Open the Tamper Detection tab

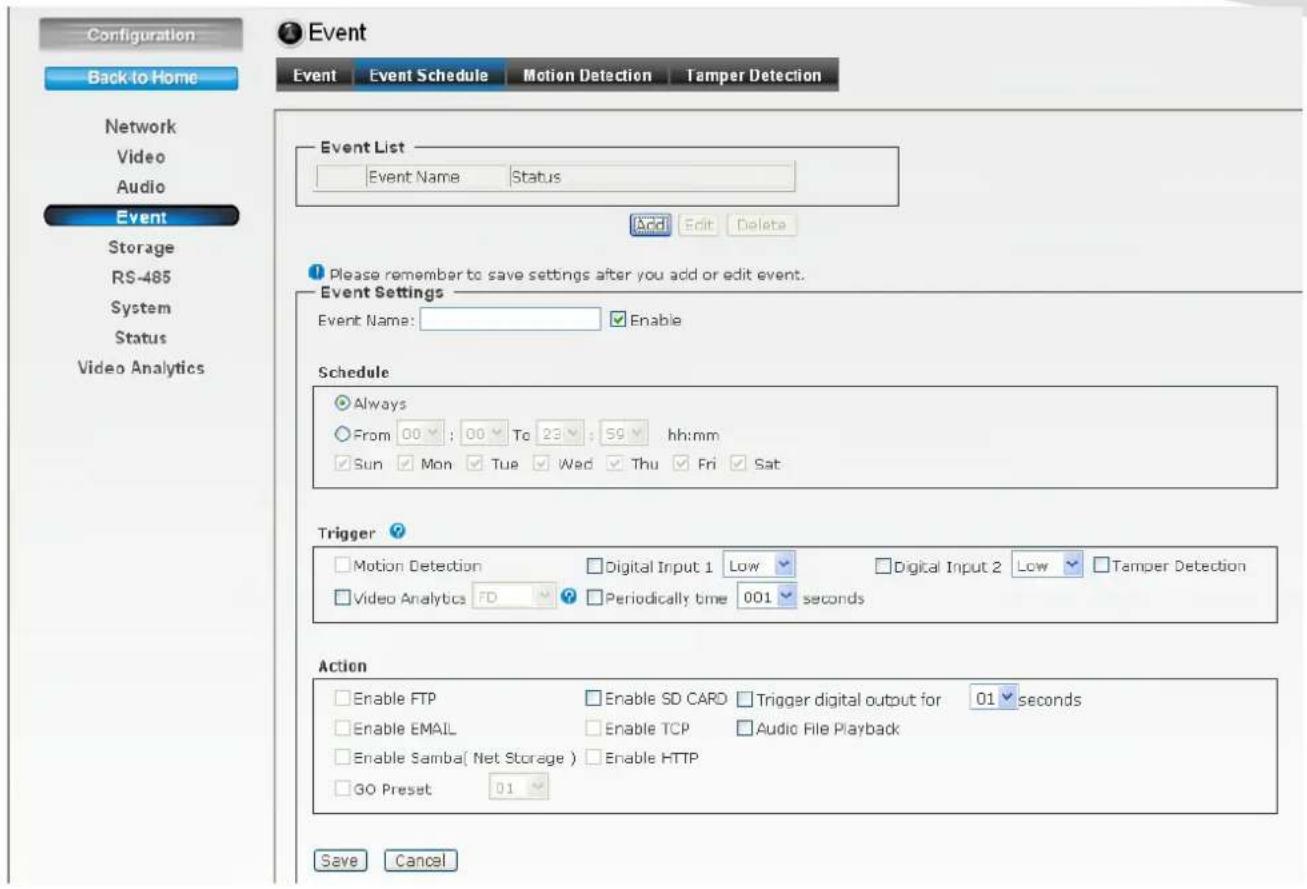pyautogui.click(x=754, y=76)
